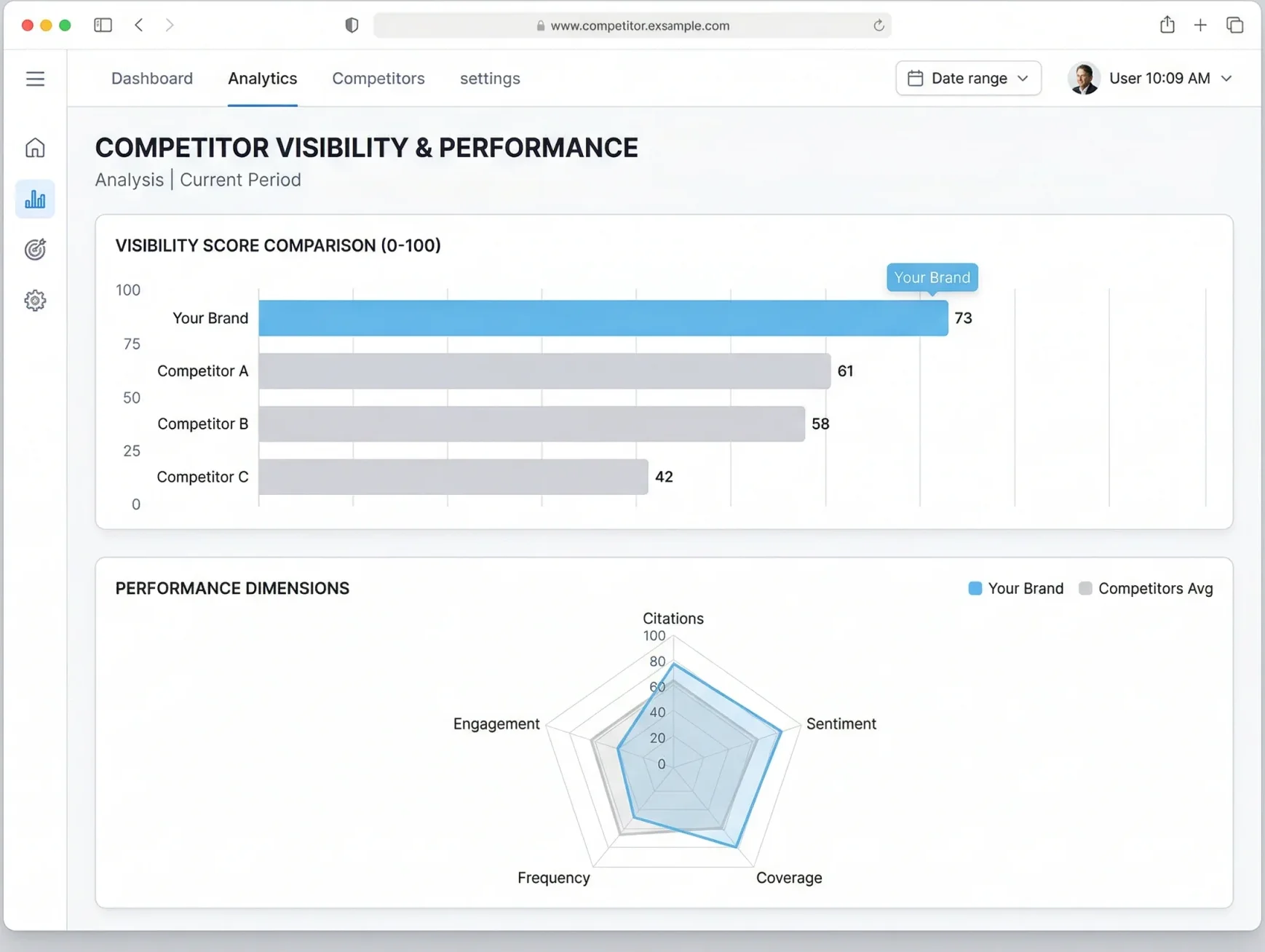The height and width of the screenshot is (952, 1265).
Task: Open a new tab with the plus button
Action: [x=1199, y=24]
